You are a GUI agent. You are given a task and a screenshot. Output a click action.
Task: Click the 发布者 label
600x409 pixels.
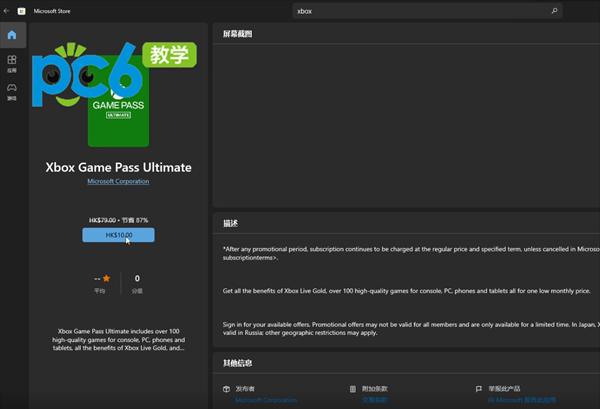point(245,389)
